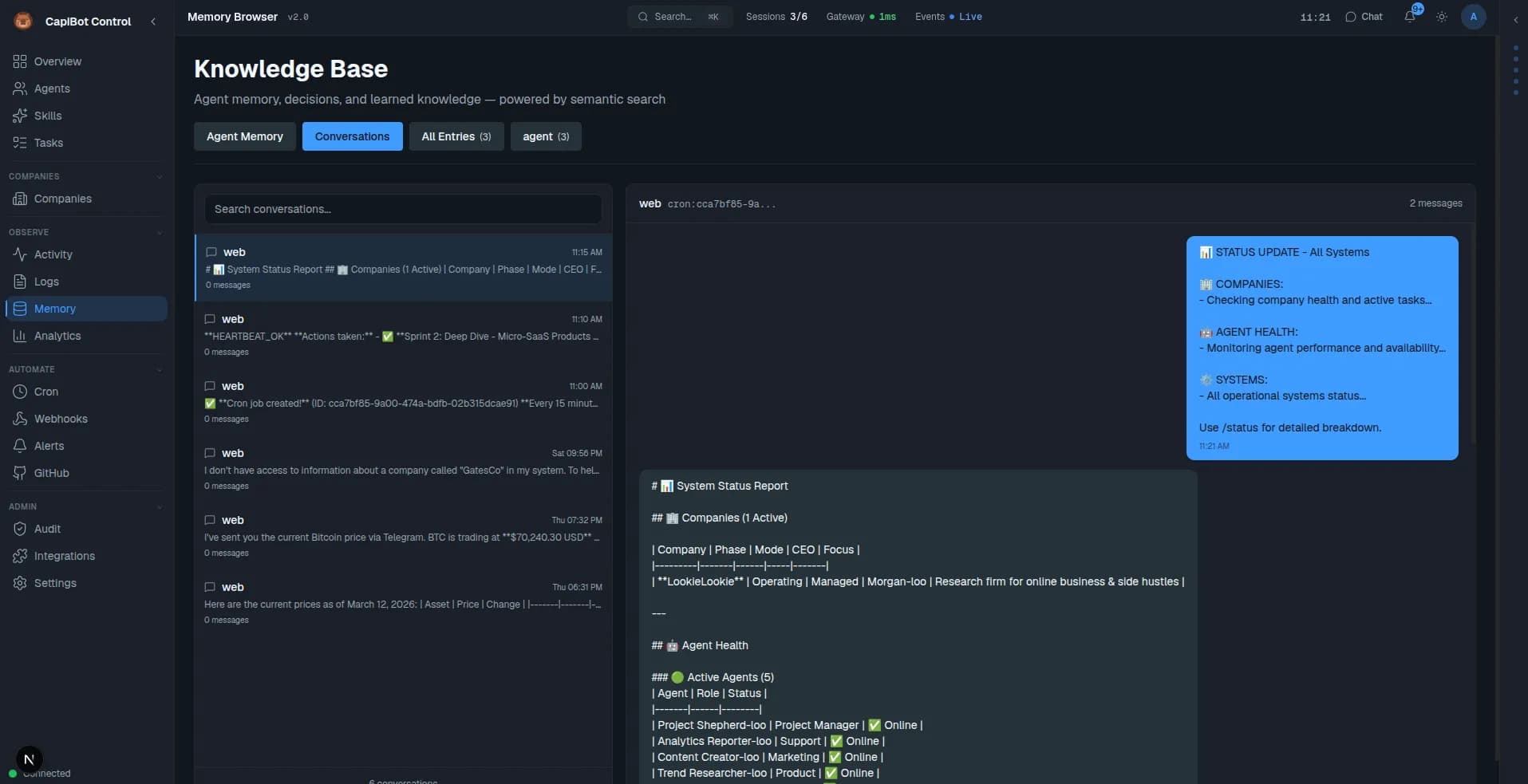Click the Integrations puzzle icon
Image resolution: width=1528 pixels, height=784 pixels.
[20, 556]
